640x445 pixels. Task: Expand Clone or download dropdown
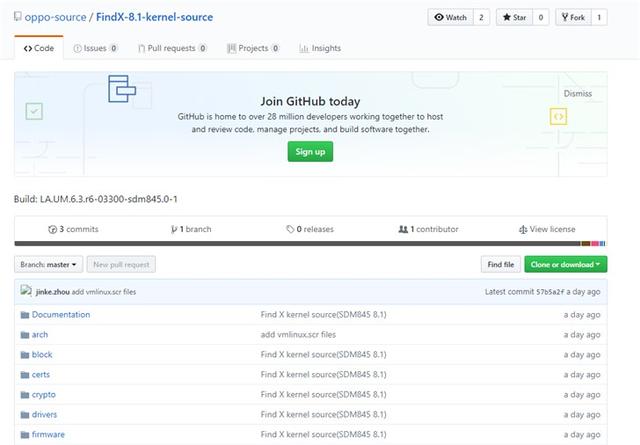click(x=566, y=264)
